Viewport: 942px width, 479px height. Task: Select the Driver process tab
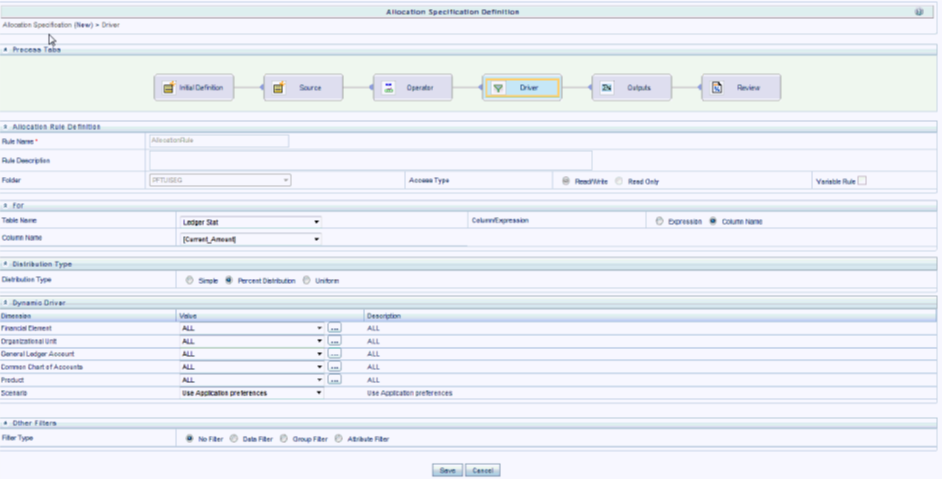point(522,88)
